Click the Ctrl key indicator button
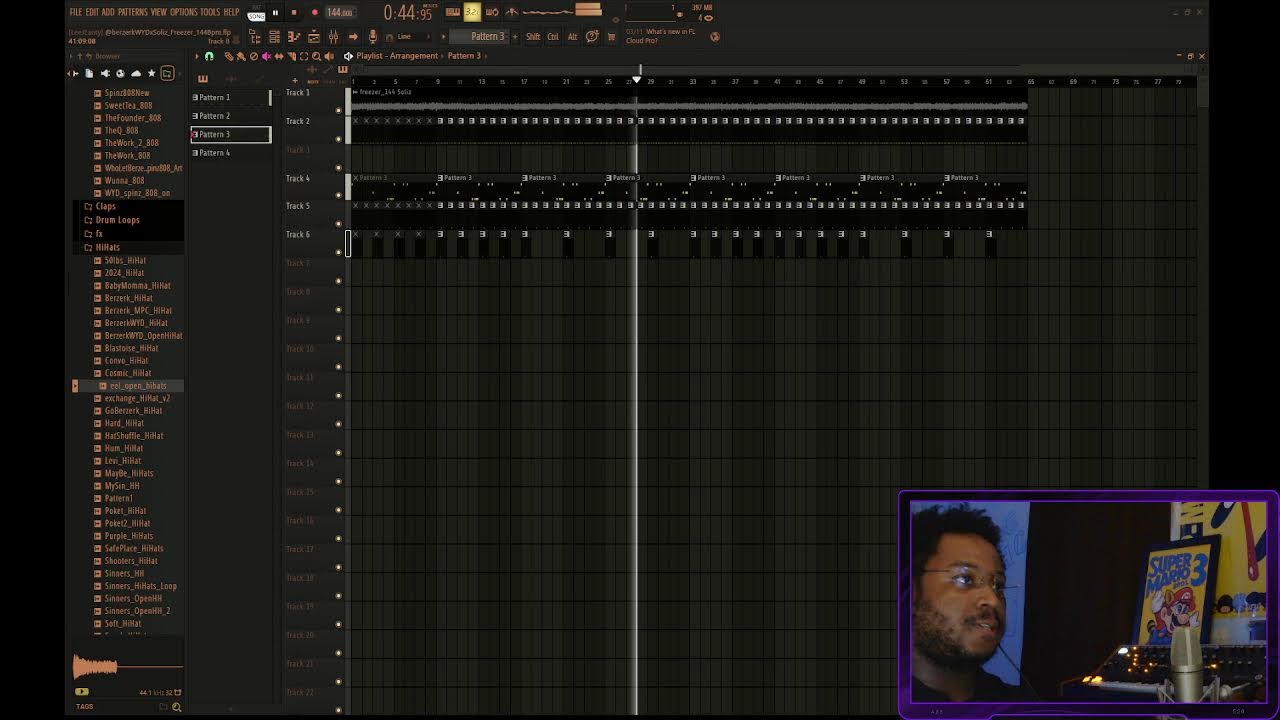The height and width of the screenshot is (720, 1280). click(553, 37)
